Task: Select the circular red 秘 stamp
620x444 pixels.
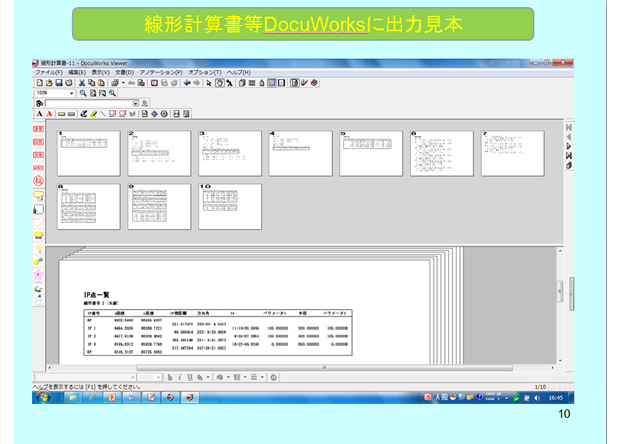Action: pyautogui.click(x=38, y=181)
